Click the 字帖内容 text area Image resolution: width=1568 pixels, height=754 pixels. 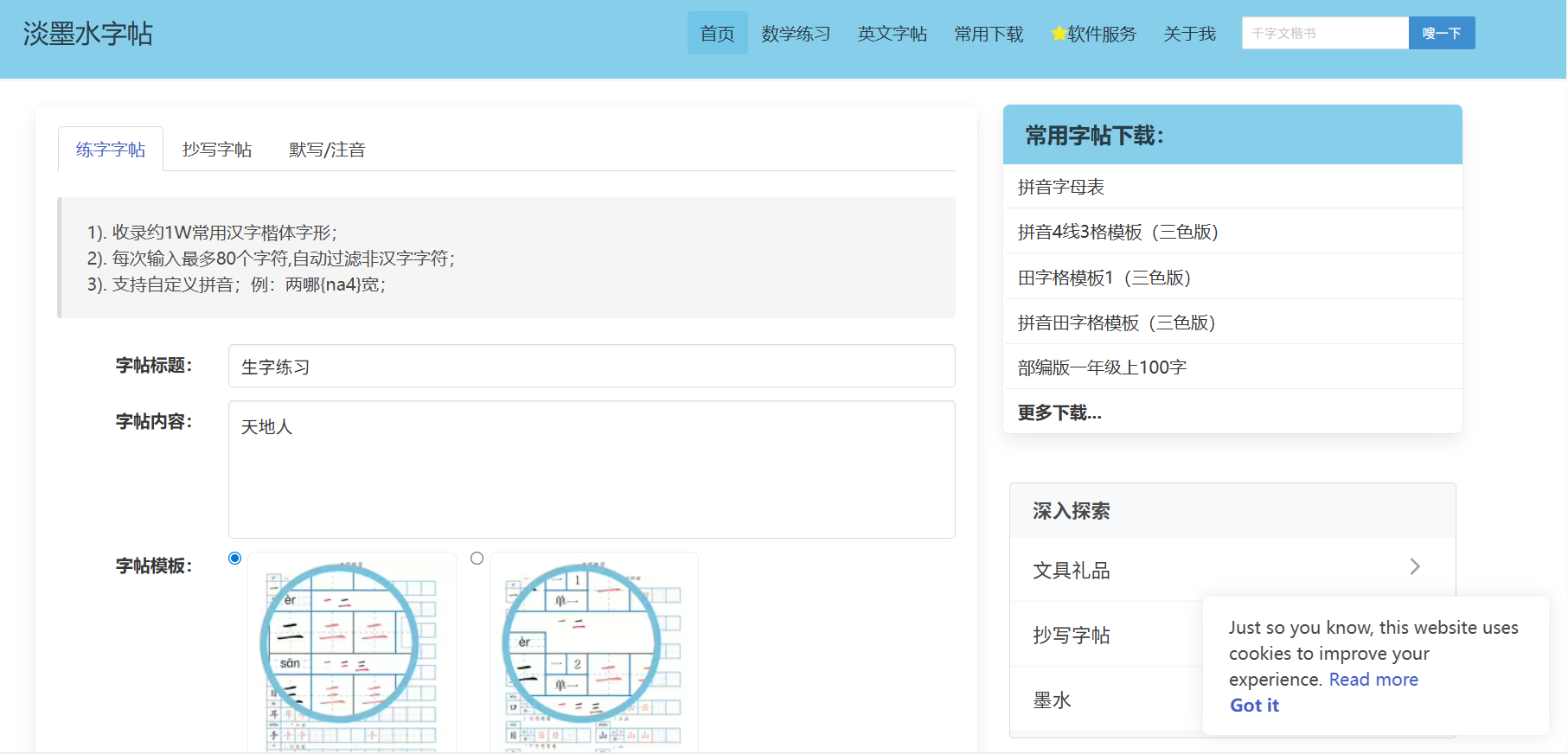point(592,470)
